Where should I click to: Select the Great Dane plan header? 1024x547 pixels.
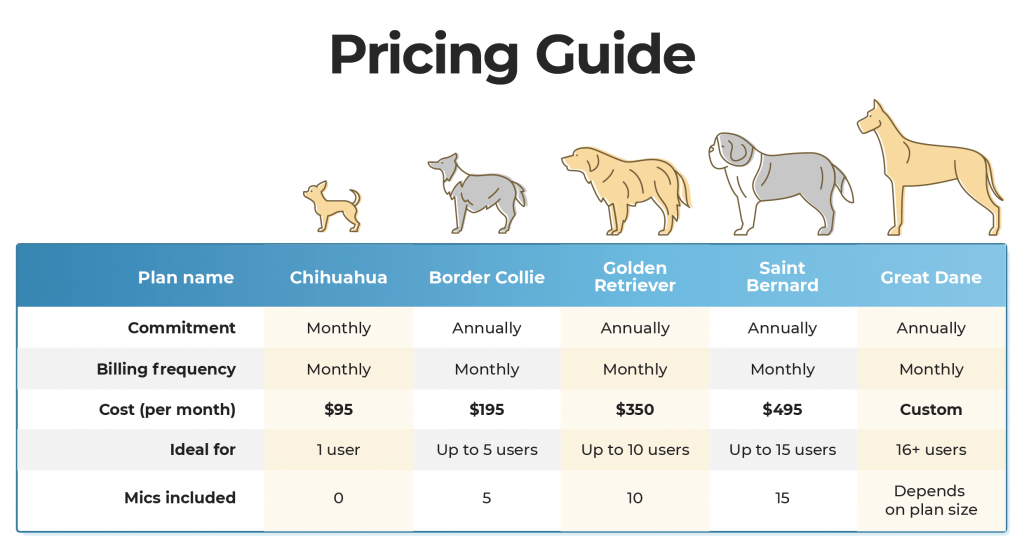pyautogui.click(x=931, y=277)
